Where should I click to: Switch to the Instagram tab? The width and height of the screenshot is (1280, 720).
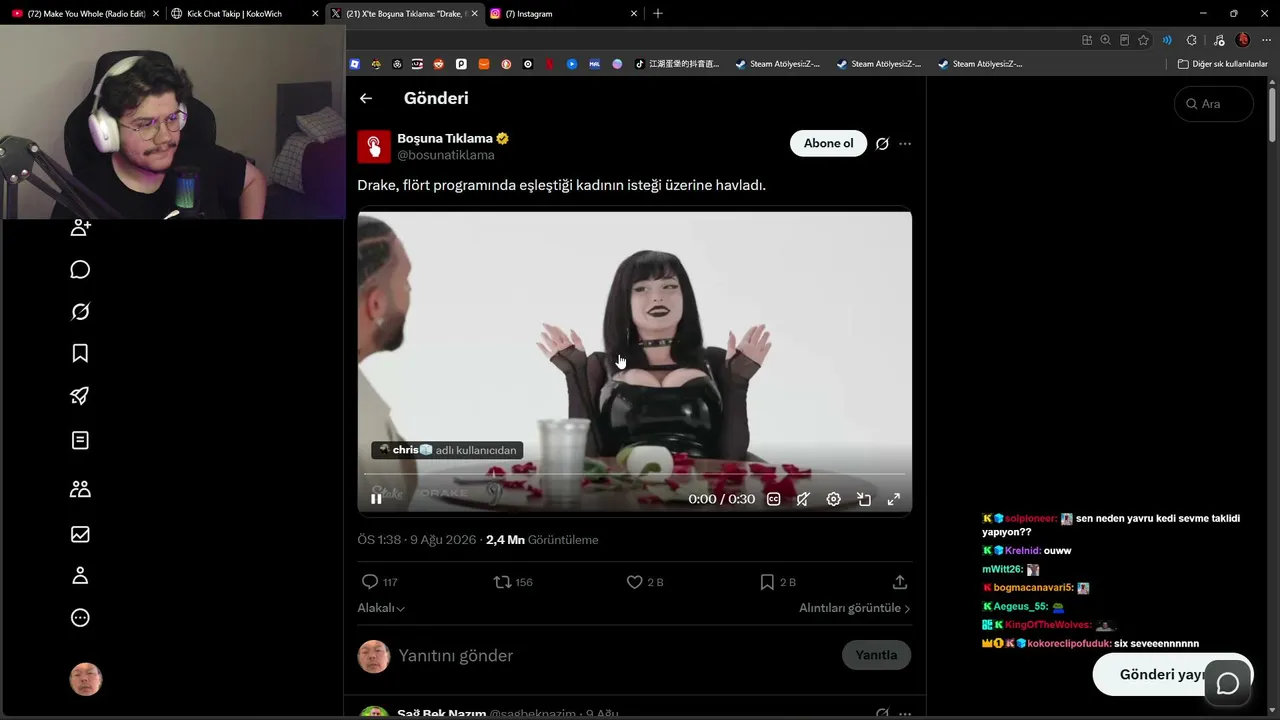click(563, 14)
